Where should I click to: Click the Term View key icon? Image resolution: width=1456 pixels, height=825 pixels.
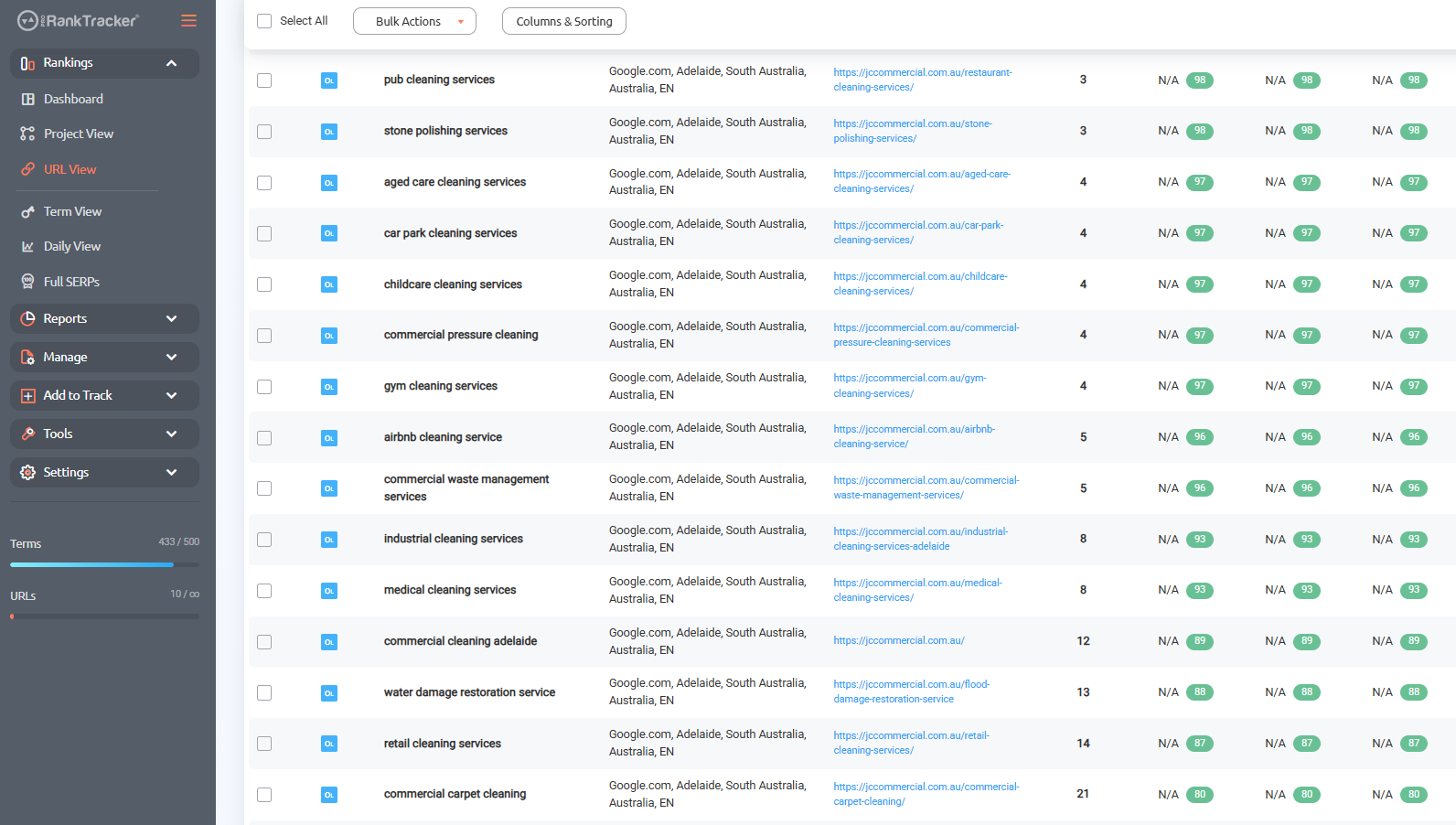pyautogui.click(x=28, y=211)
